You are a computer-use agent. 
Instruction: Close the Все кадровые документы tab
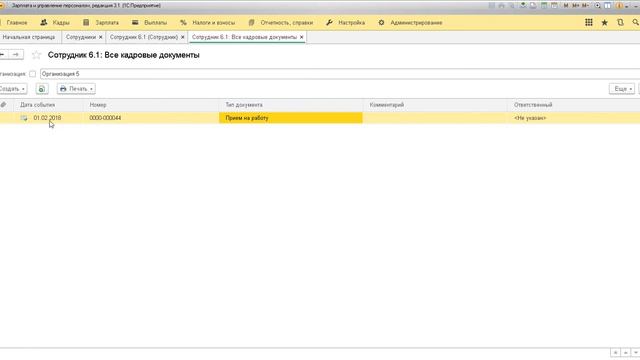pos(301,37)
